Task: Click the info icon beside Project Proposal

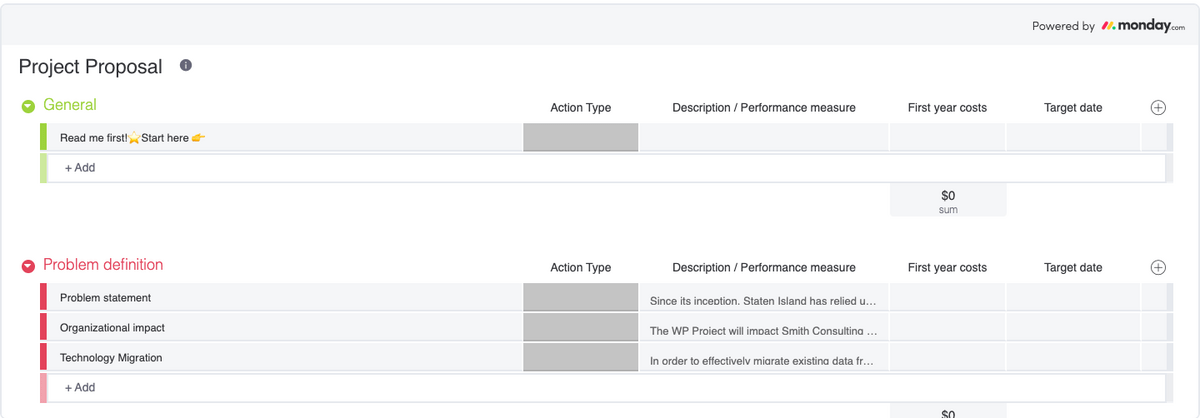Action: tap(185, 66)
